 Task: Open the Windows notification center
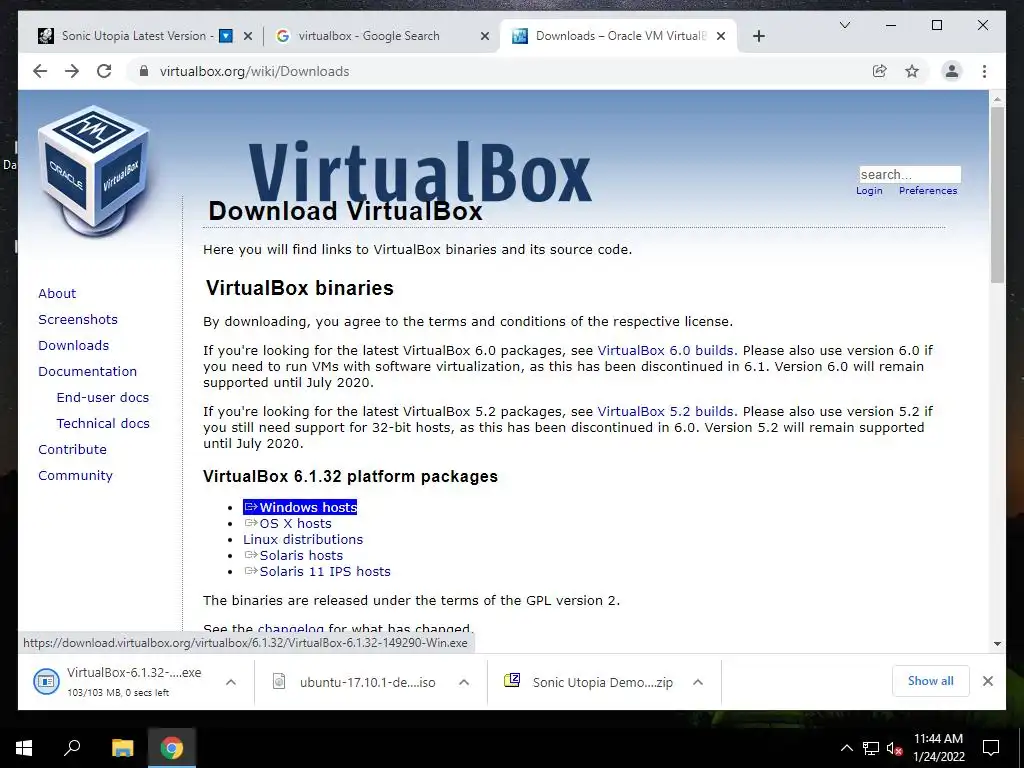click(x=991, y=748)
